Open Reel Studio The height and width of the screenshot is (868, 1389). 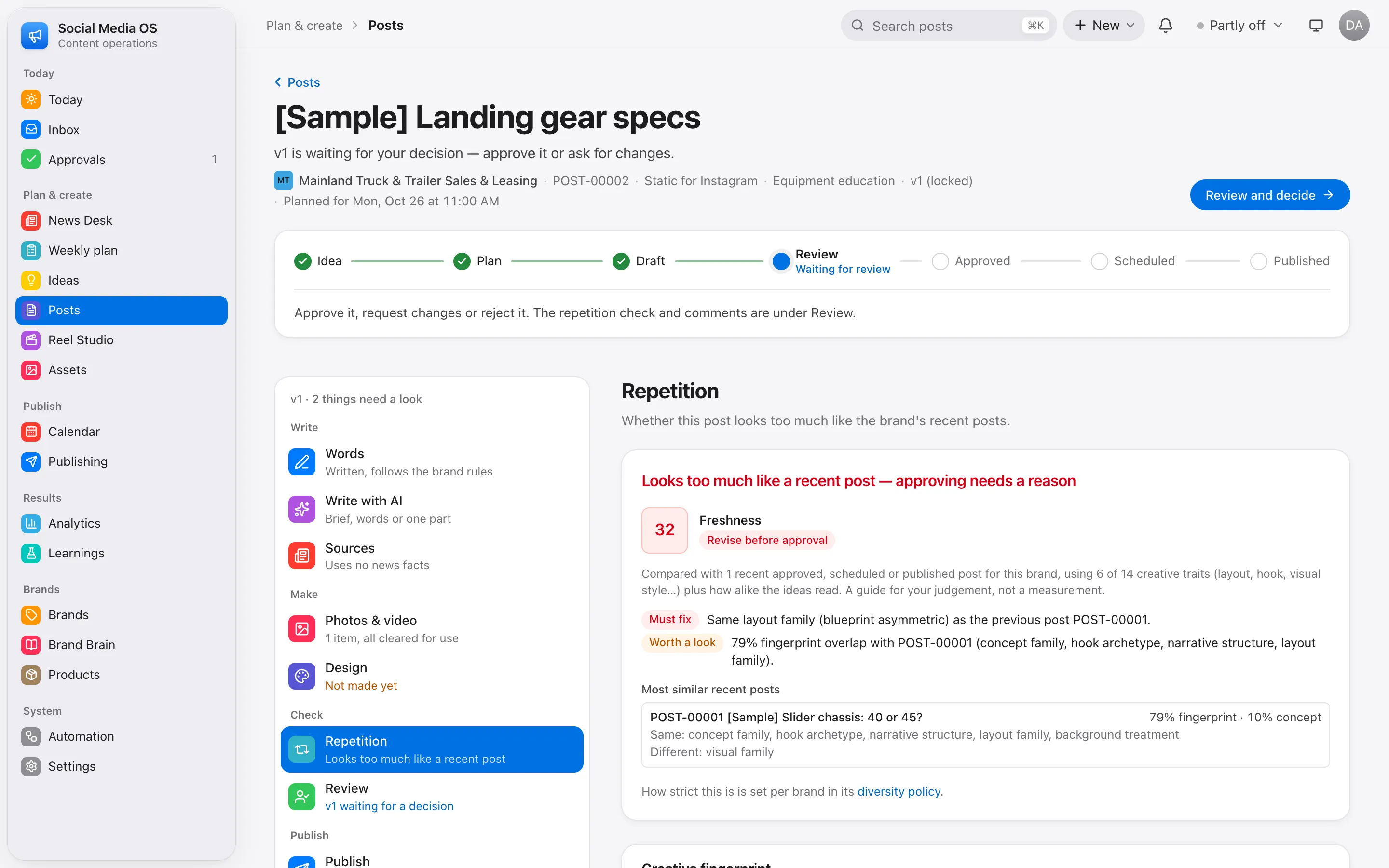point(121,340)
